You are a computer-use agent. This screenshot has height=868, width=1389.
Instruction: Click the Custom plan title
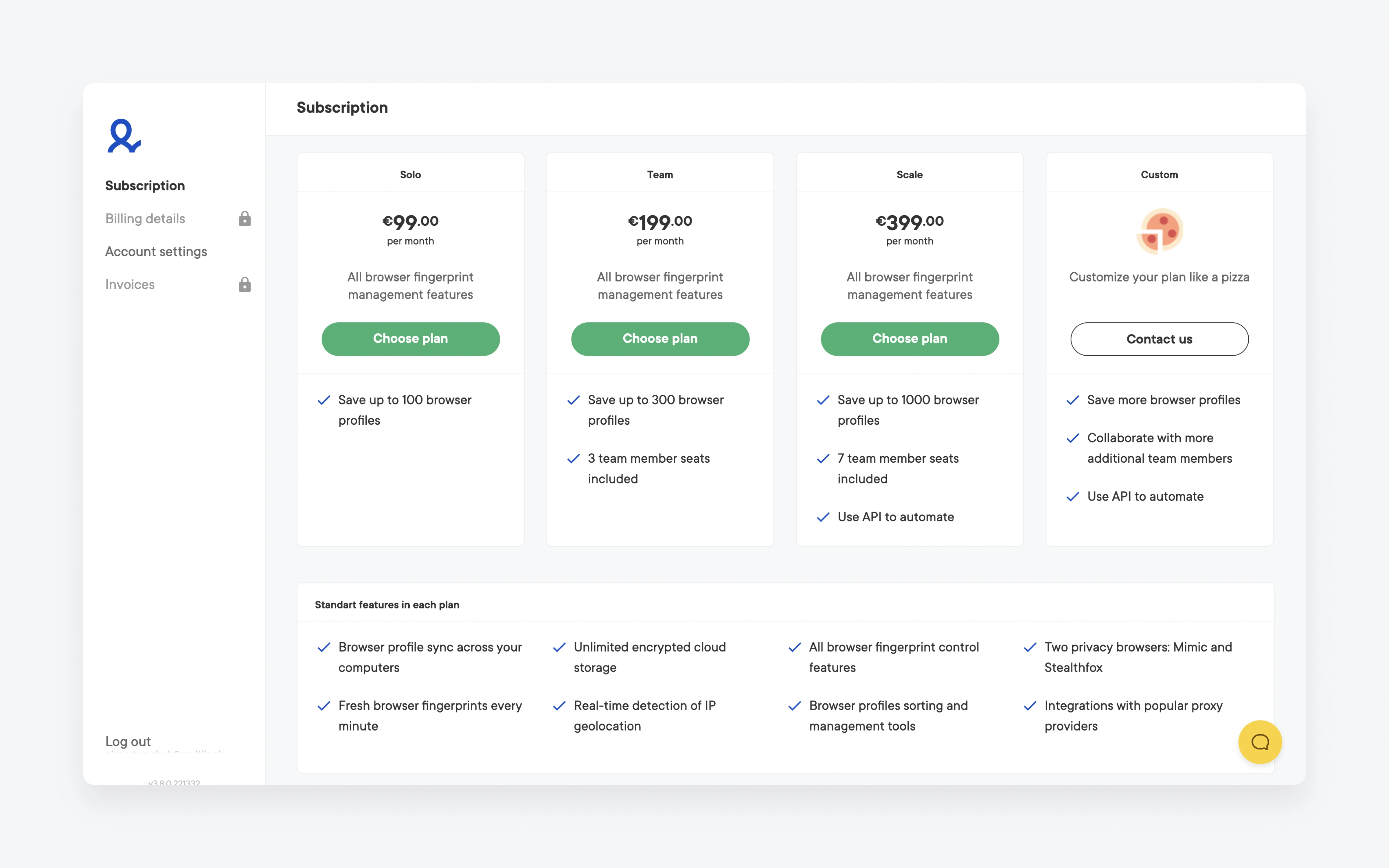point(1160,174)
